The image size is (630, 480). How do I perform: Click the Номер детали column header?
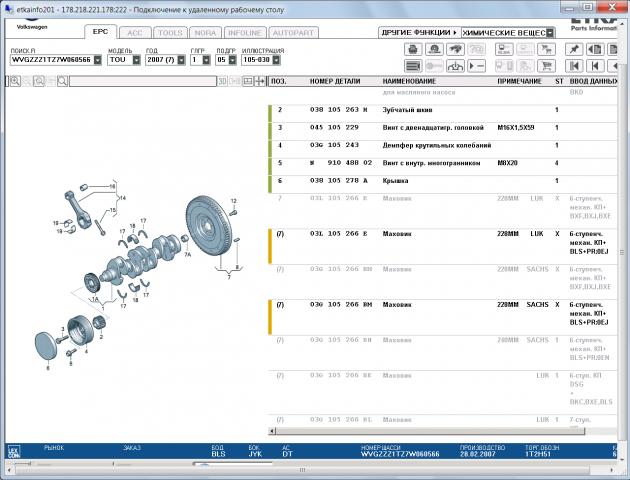(x=335, y=81)
